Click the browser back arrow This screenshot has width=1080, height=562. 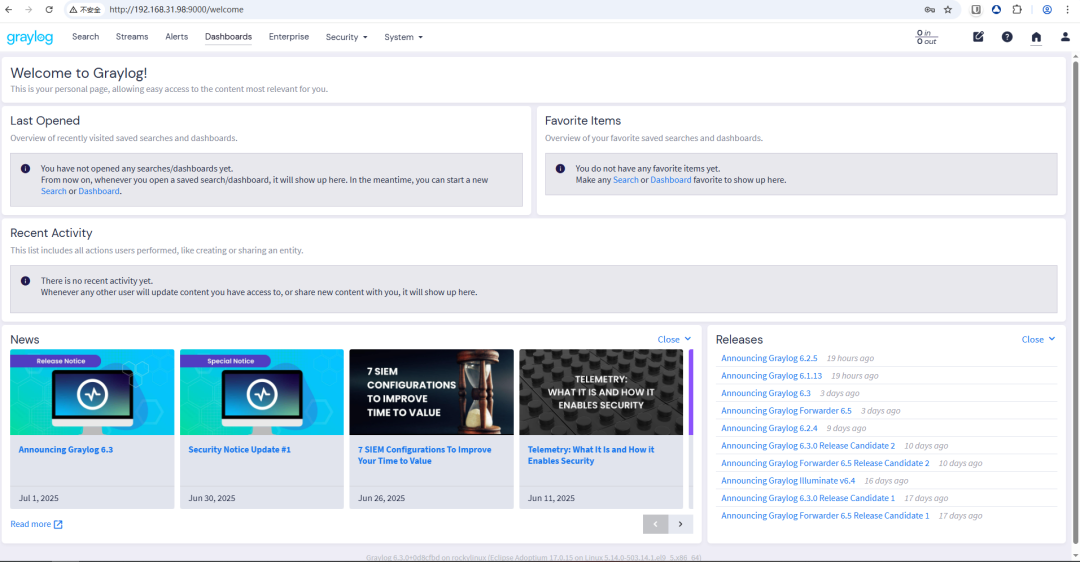point(9,10)
